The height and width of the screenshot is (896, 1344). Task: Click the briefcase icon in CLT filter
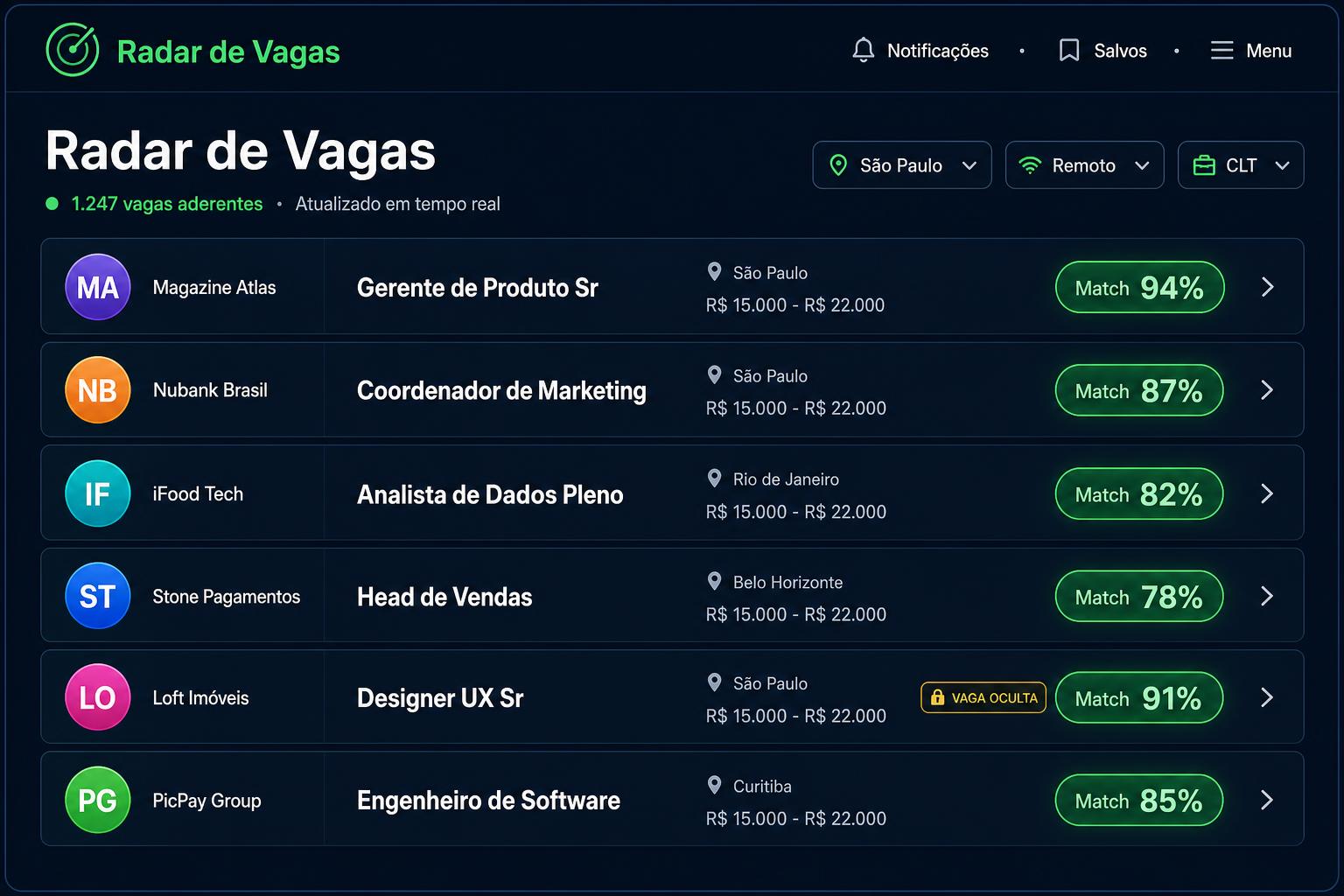[x=1204, y=165]
